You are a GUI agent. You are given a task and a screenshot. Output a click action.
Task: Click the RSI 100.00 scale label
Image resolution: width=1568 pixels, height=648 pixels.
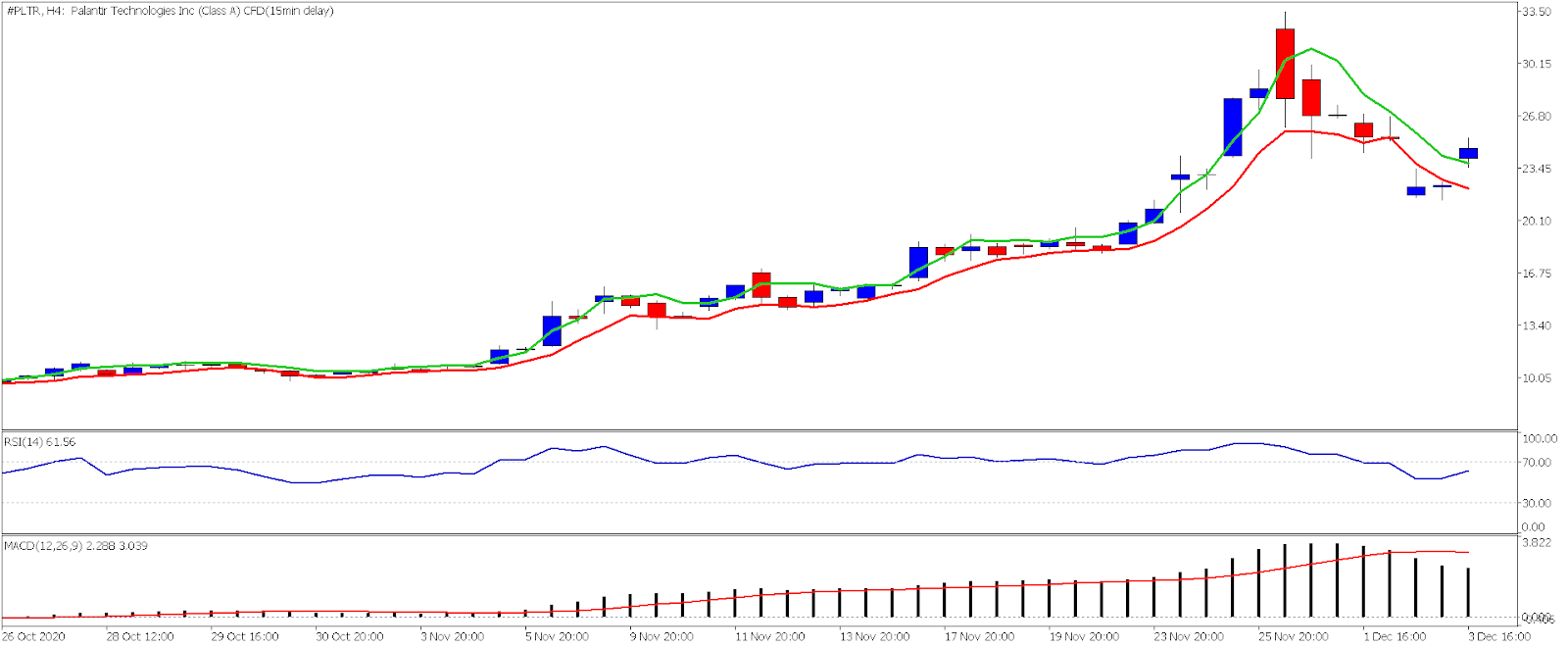point(1540,438)
